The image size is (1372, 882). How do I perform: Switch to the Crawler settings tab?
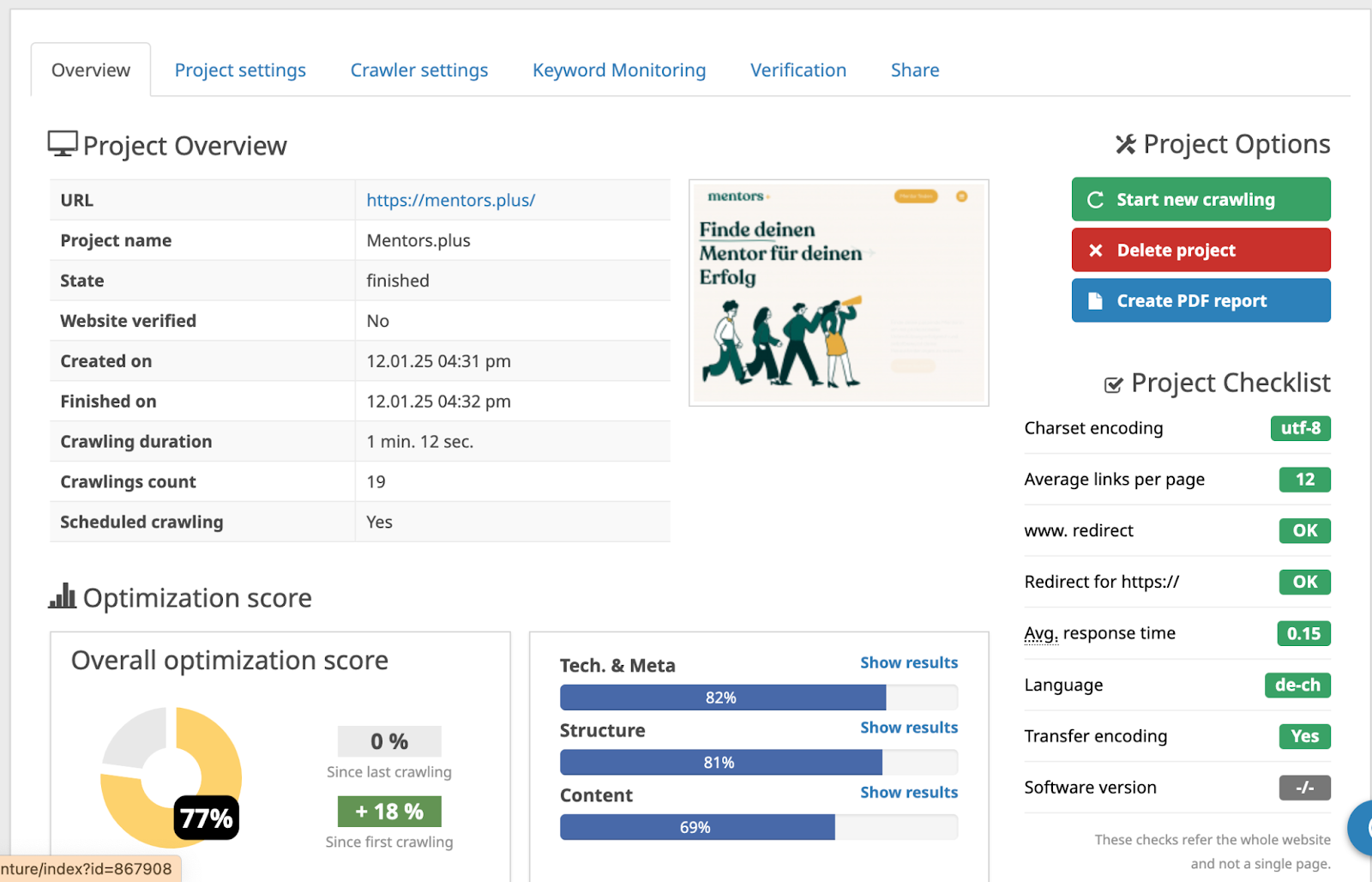[418, 70]
